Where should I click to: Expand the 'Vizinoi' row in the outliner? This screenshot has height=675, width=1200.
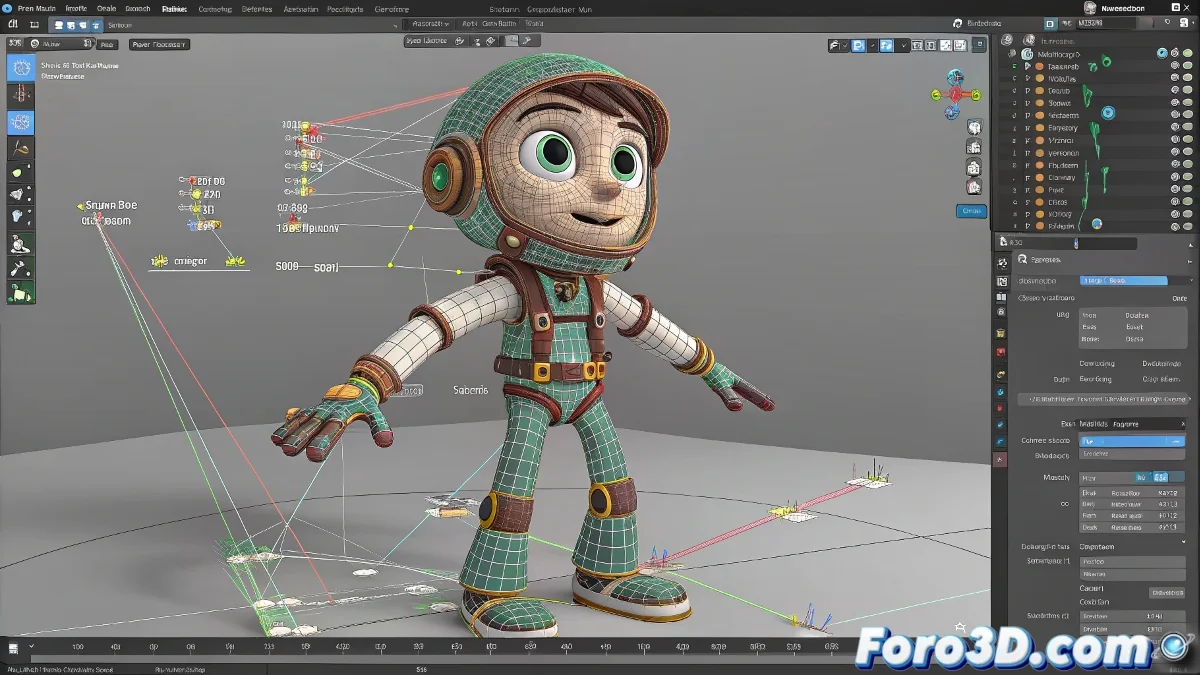(x=1027, y=141)
